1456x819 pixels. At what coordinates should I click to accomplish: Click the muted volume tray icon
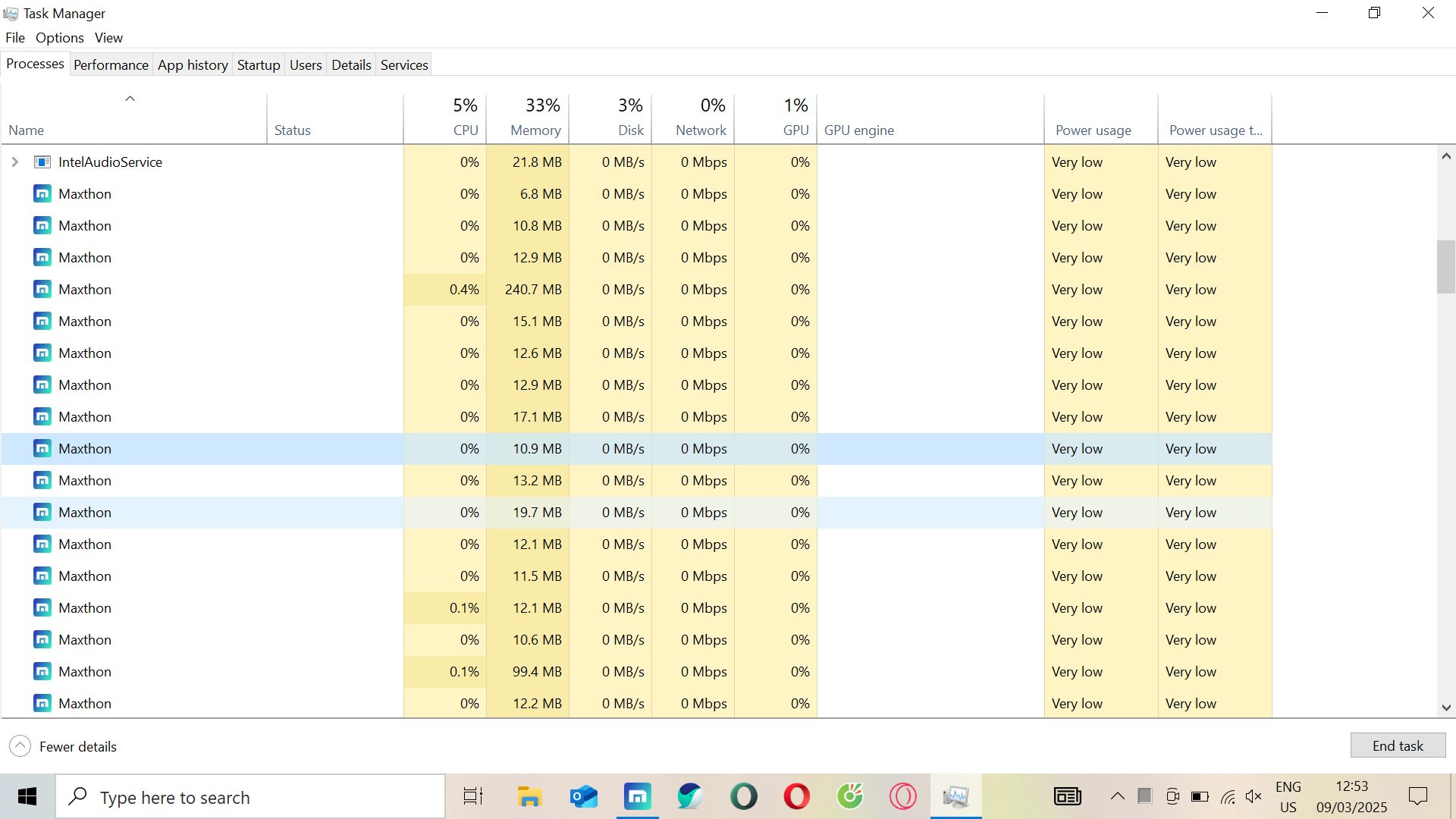click(x=1254, y=796)
